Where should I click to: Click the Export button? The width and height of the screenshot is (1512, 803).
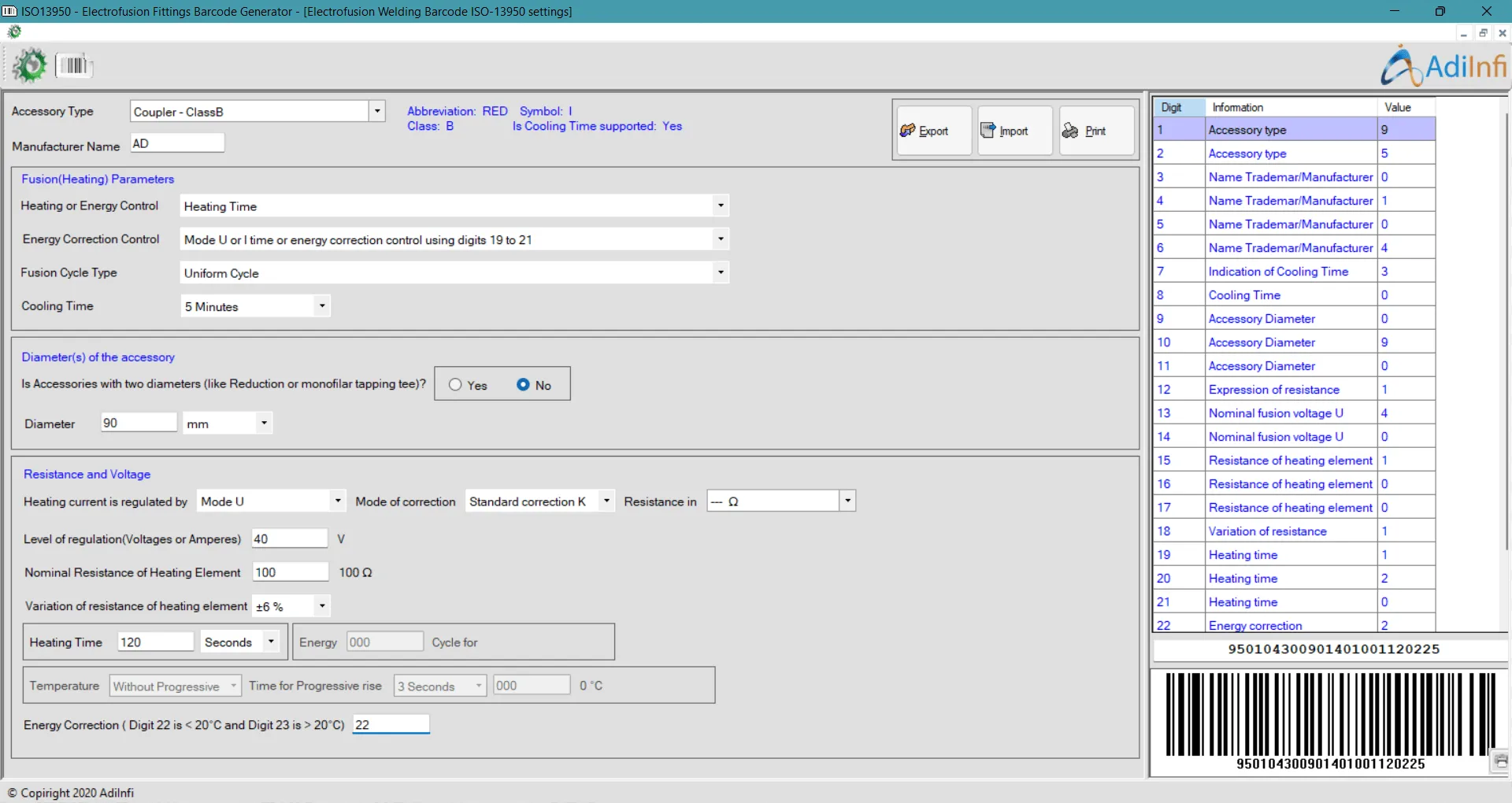click(x=935, y=131)
